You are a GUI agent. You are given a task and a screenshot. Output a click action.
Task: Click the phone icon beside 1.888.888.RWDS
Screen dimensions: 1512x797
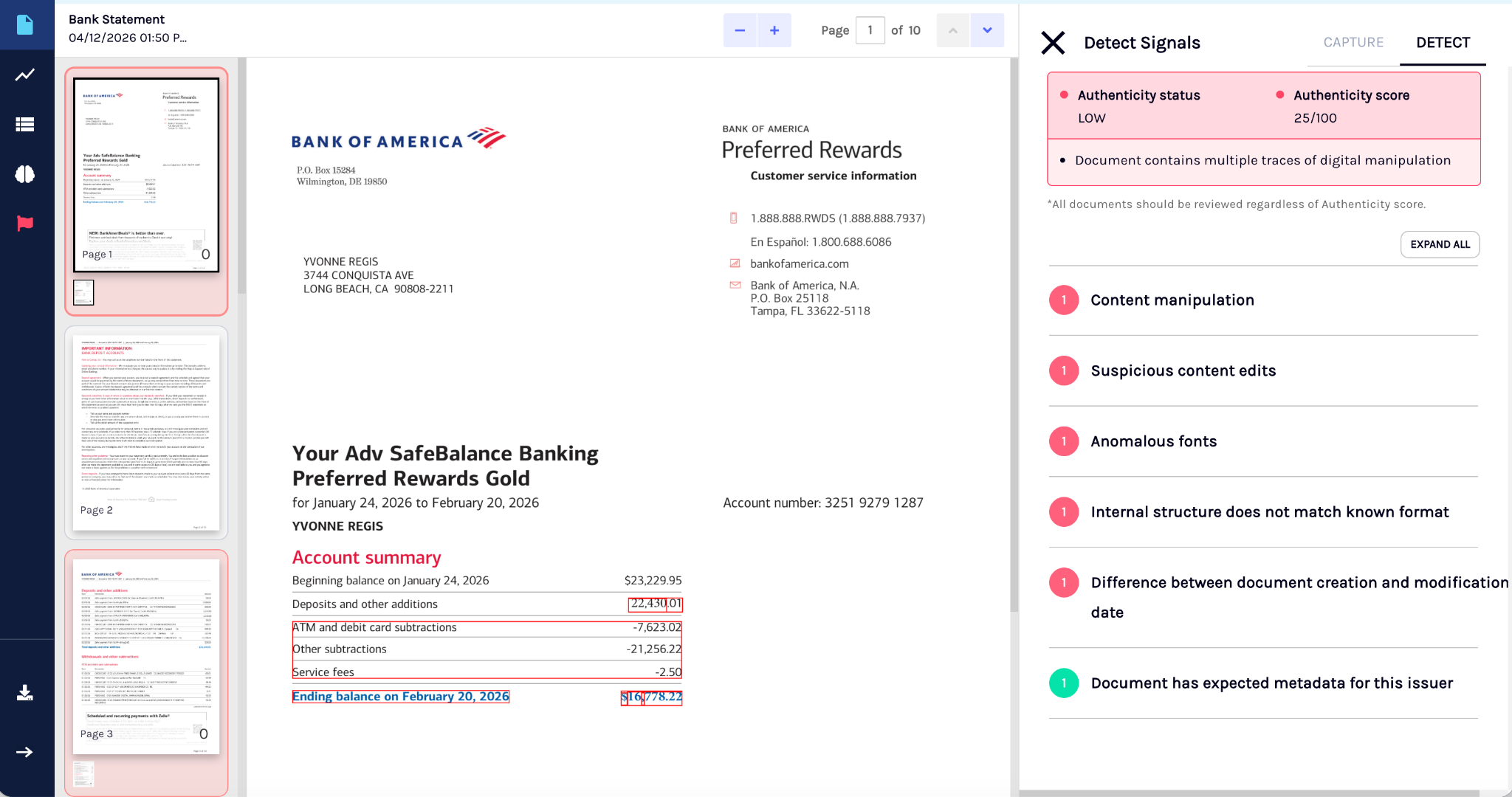coord(734,218)
